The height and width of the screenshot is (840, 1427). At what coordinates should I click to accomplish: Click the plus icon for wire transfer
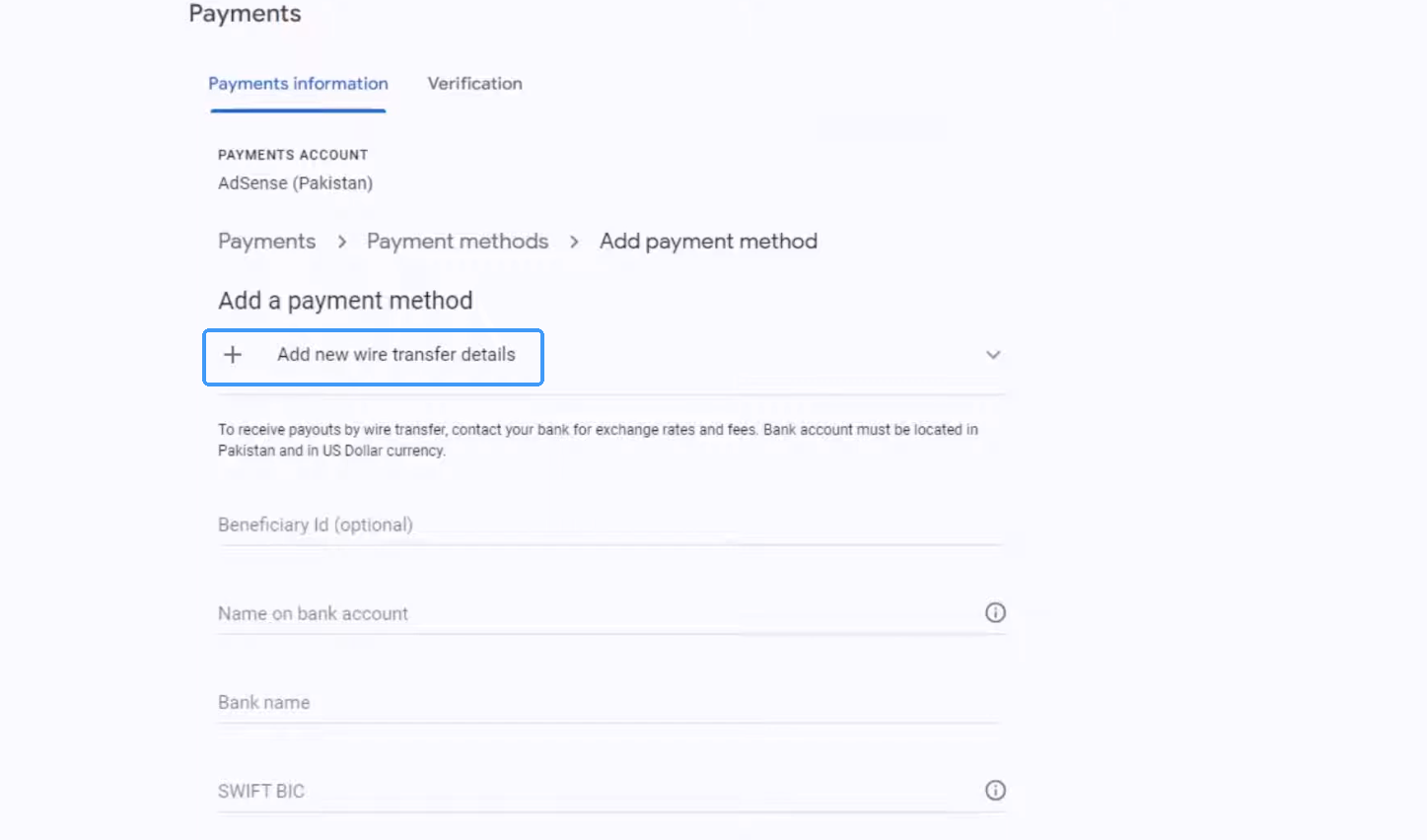233,355
